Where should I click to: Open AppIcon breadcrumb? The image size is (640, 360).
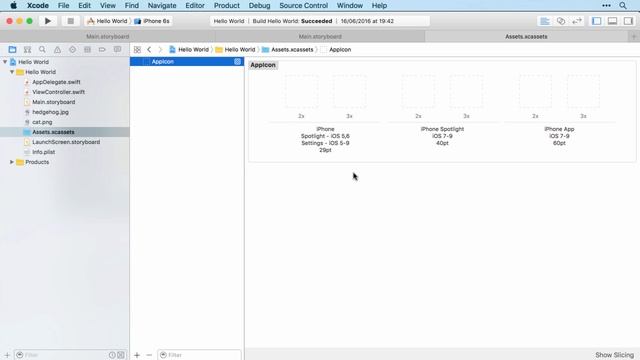[x=336, y=49]
